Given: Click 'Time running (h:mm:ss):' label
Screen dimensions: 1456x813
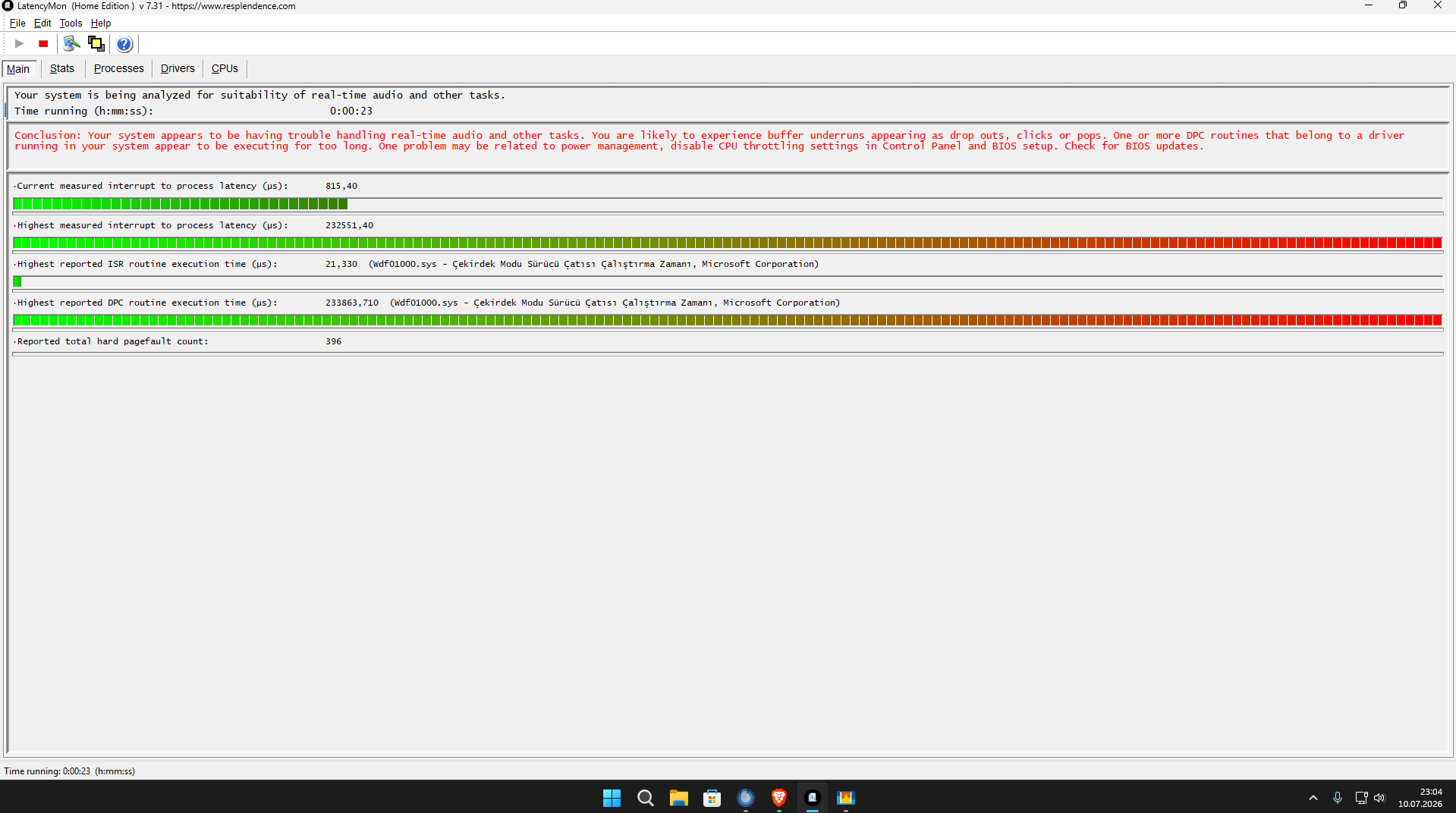Looking at the screenshot, I should pyautogui.click(x=83, y=111).
